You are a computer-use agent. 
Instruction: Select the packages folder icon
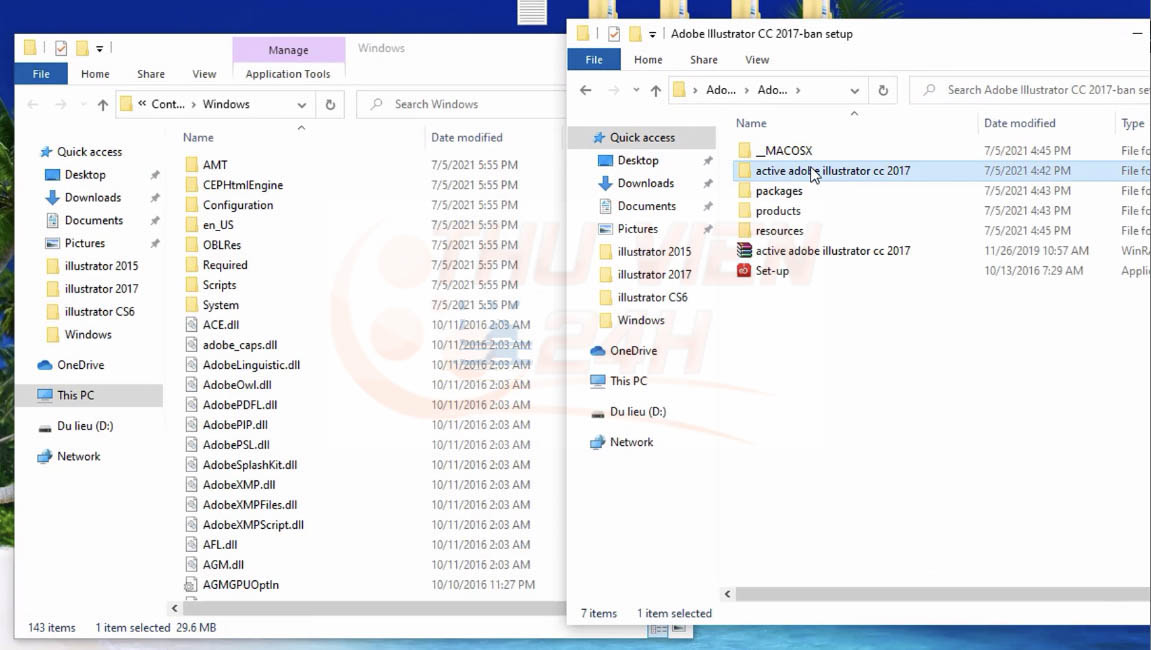pyautogui.click(x=744, y=191)
